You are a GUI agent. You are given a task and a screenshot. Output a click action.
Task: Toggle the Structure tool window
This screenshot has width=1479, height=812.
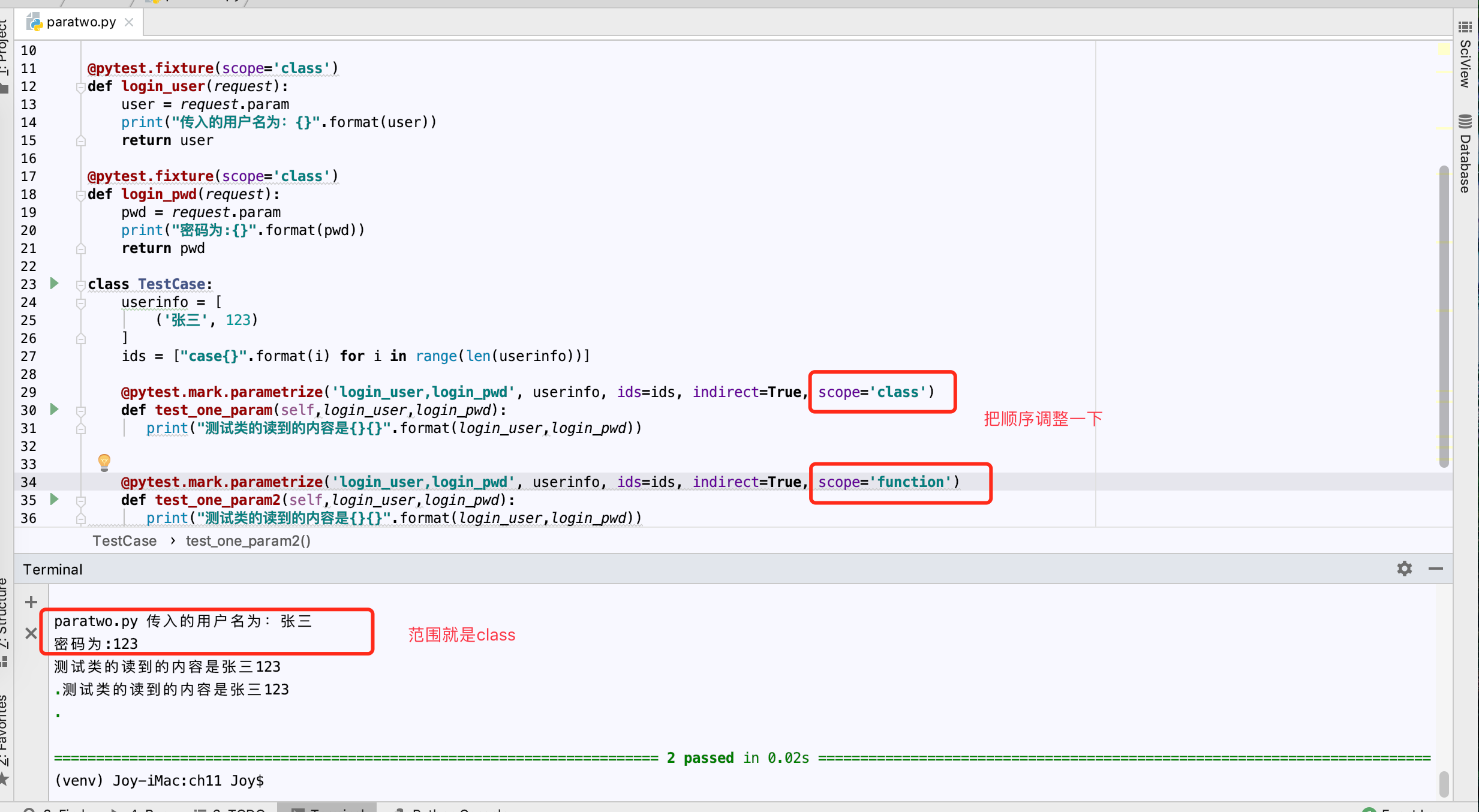click(5, 612)
